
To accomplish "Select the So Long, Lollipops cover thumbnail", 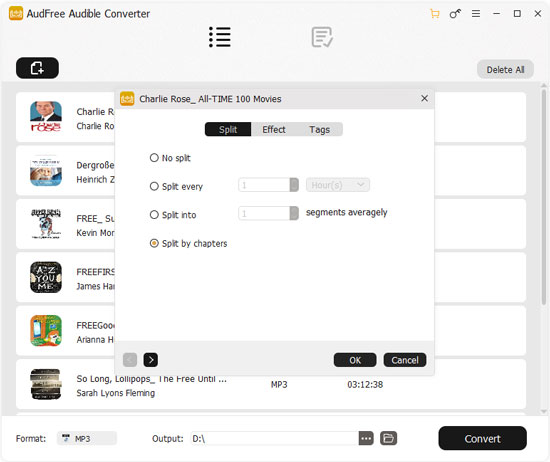I will (x=46, y=384).
